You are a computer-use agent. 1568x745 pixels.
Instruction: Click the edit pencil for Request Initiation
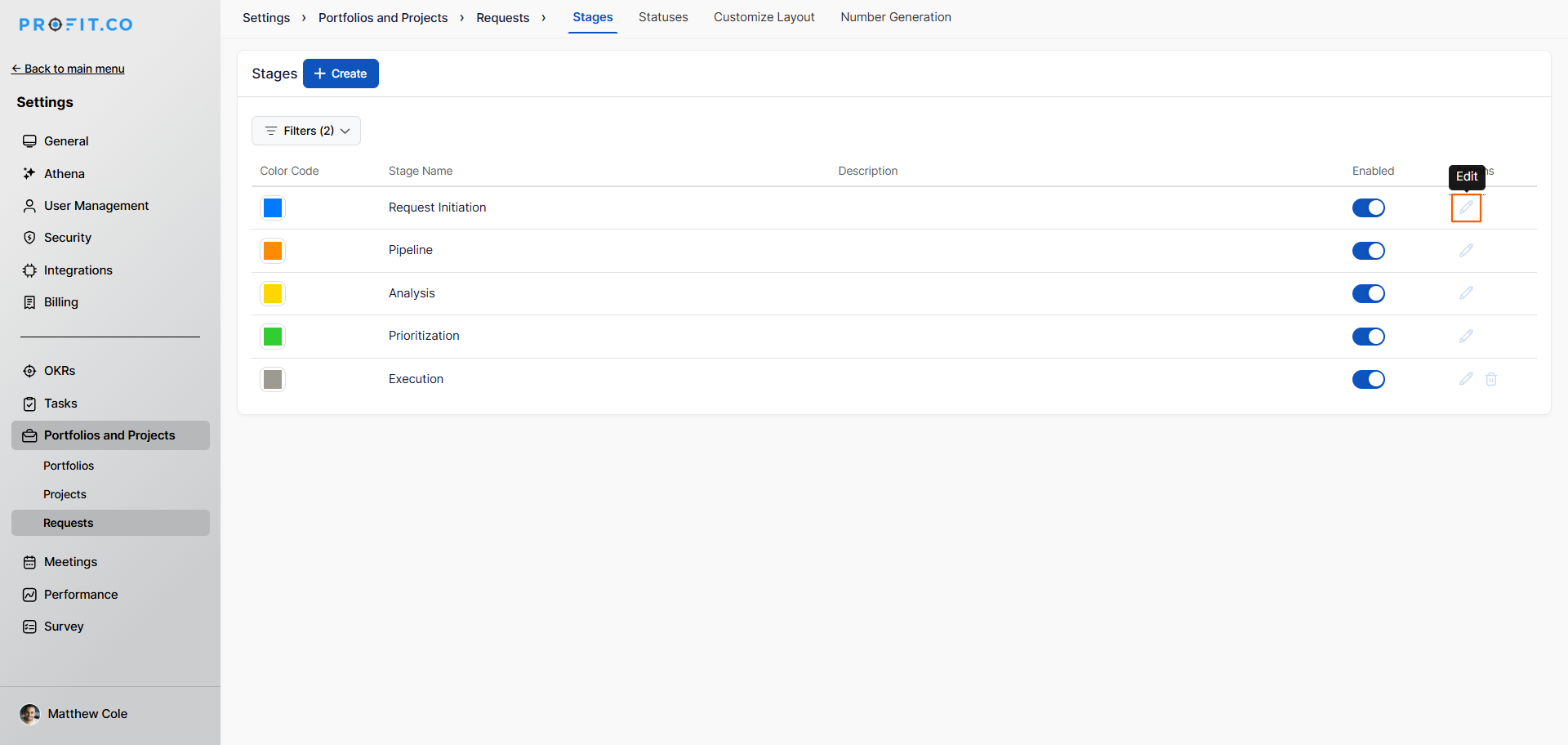pyautogui.click(x=1466, y=207)
